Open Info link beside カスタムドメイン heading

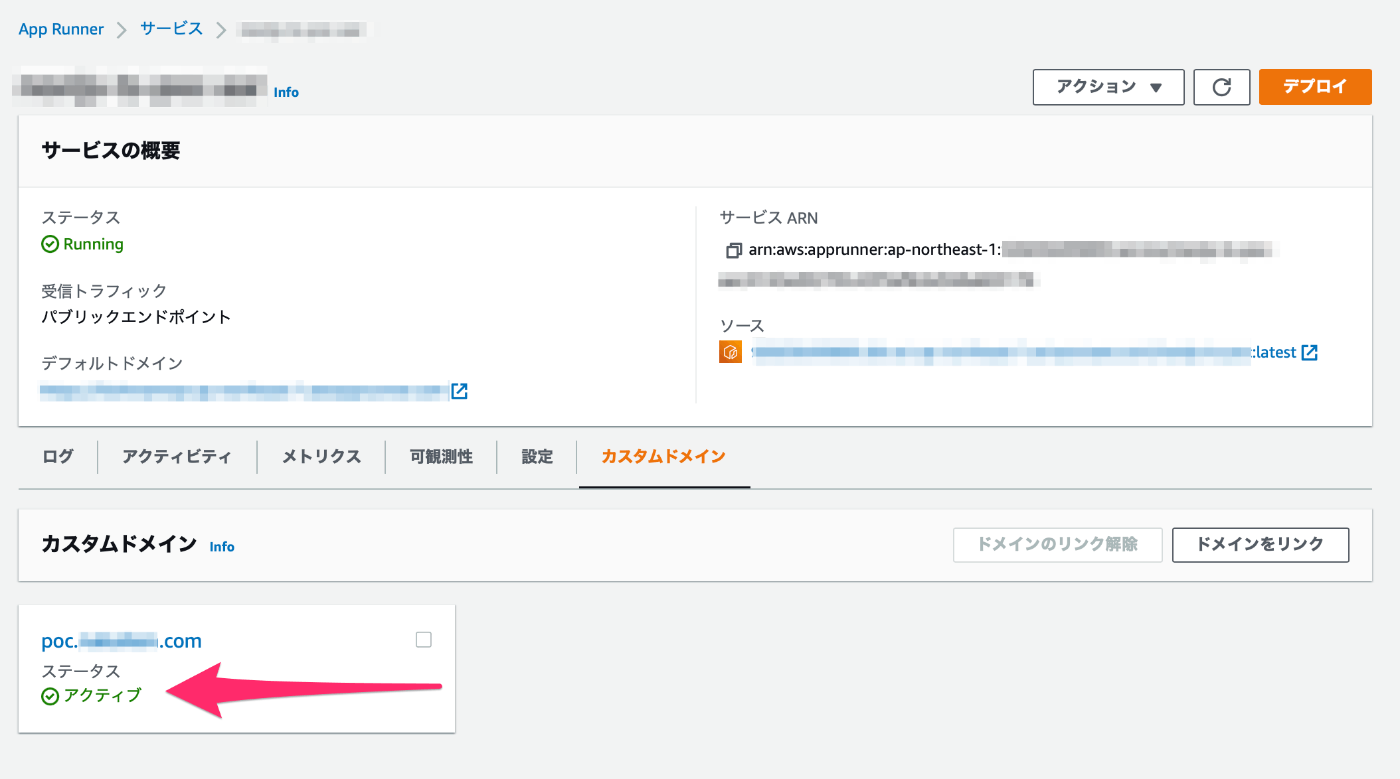(222, 546)
